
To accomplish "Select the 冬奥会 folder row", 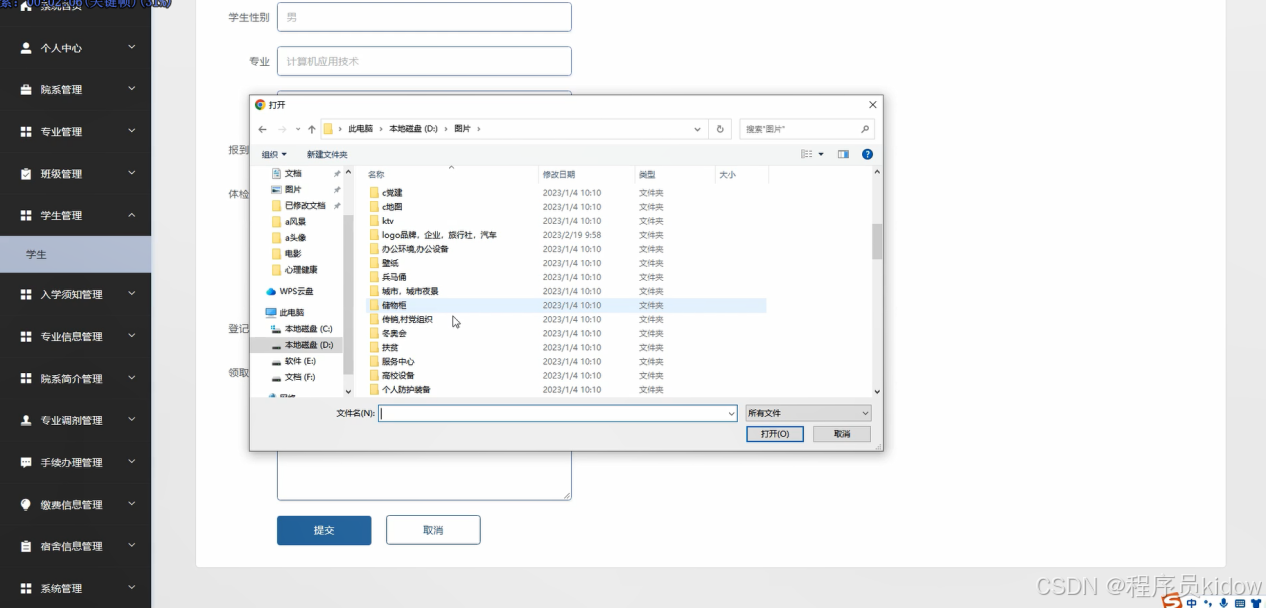I will coord(566,333).
